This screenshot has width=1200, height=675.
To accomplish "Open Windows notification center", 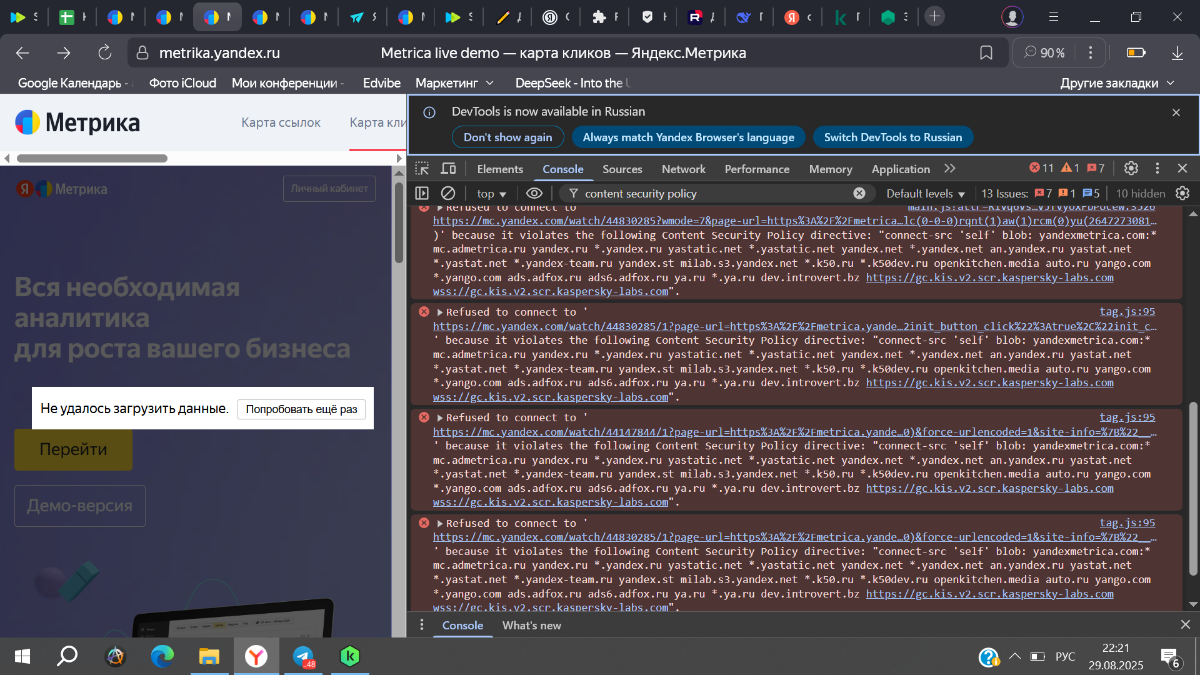I will (1170, 657).
